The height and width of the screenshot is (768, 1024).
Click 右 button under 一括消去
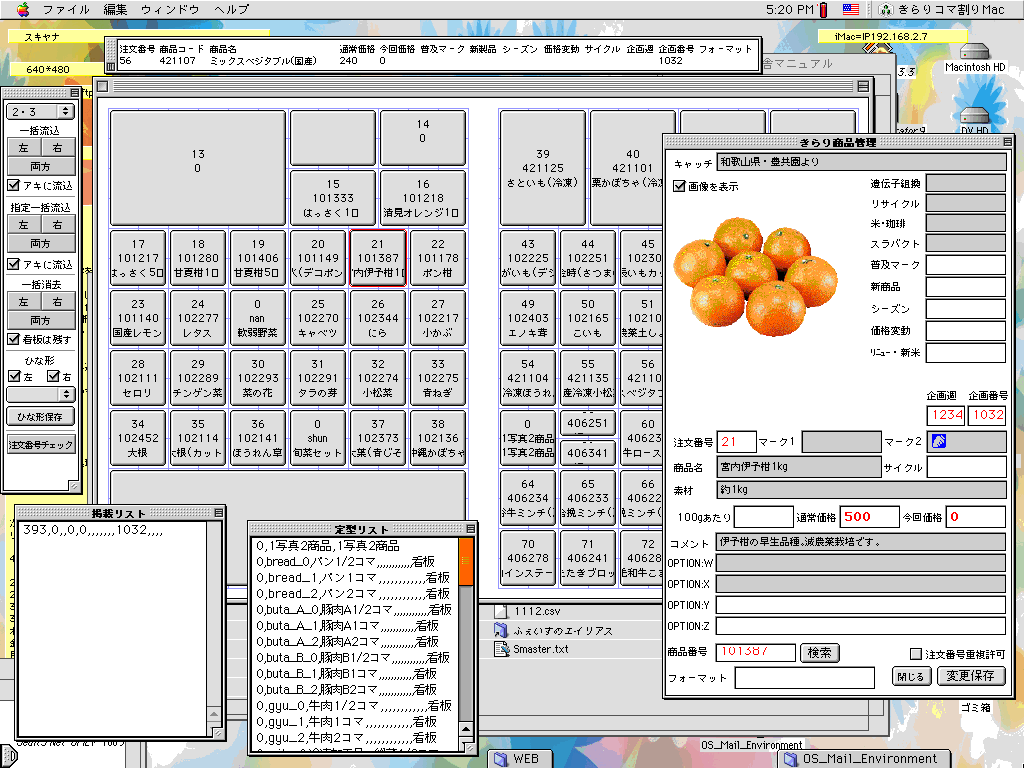pos(57,302)
